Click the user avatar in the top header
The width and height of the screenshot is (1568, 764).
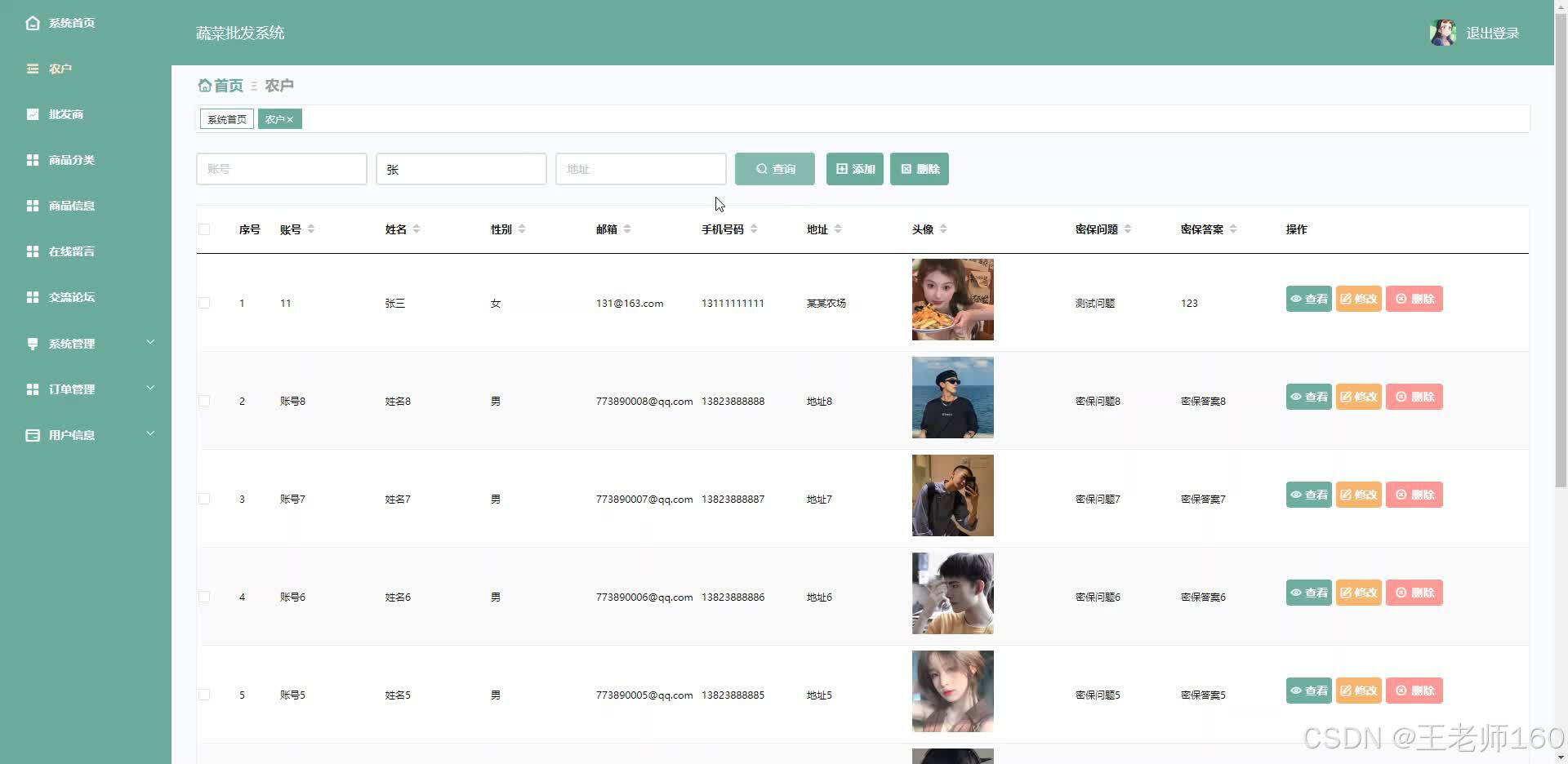pyautogui.click(x=1443, y=33)
